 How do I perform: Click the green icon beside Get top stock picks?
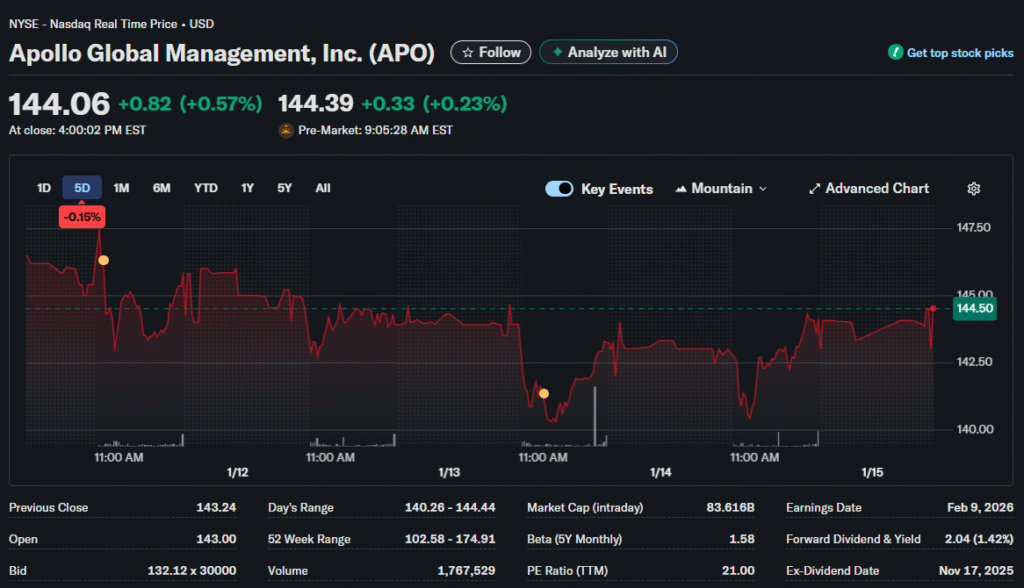895,53
